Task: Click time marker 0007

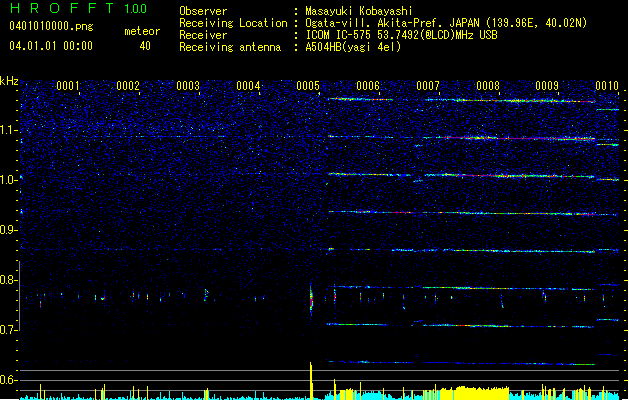Action: 428,86
